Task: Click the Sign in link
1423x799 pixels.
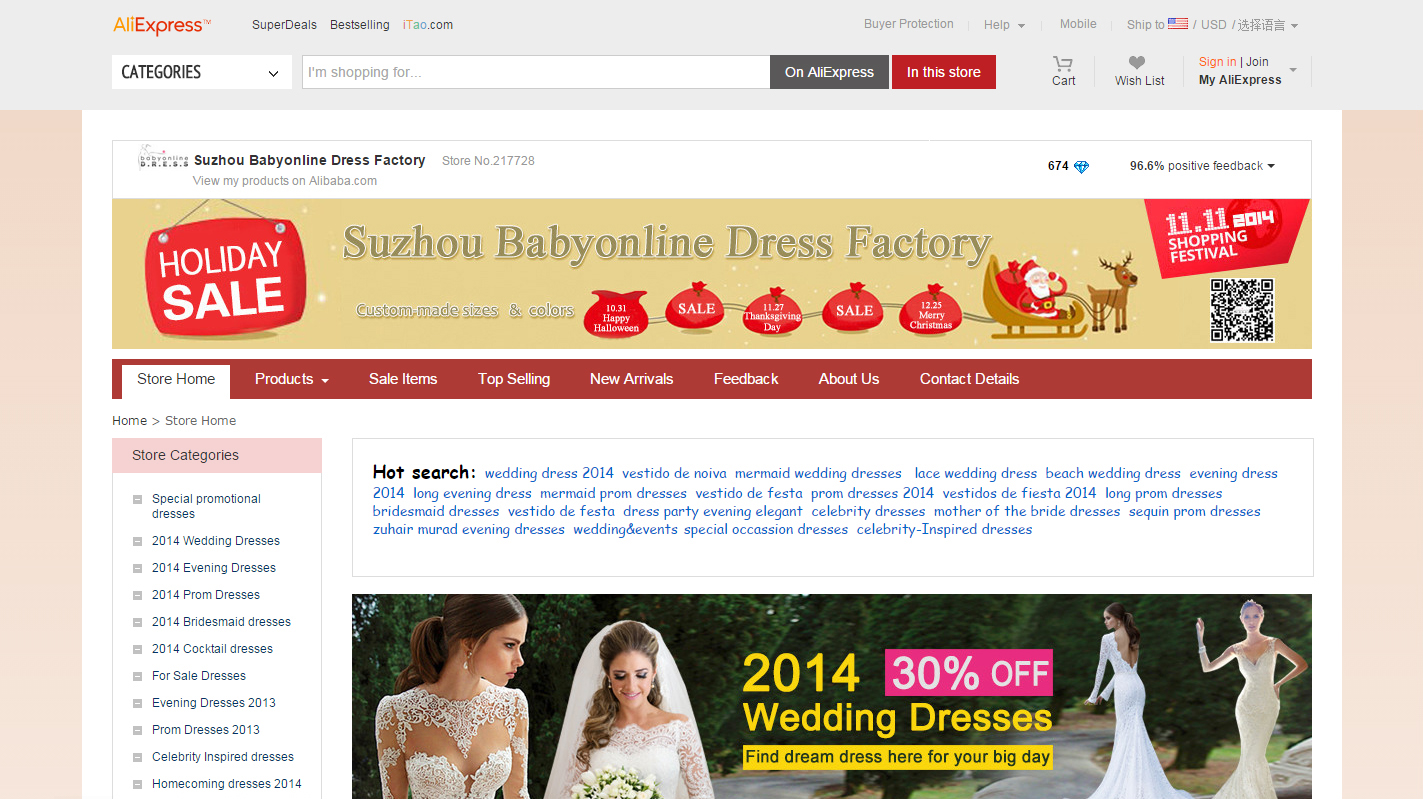Action: tap(1217, 62)
